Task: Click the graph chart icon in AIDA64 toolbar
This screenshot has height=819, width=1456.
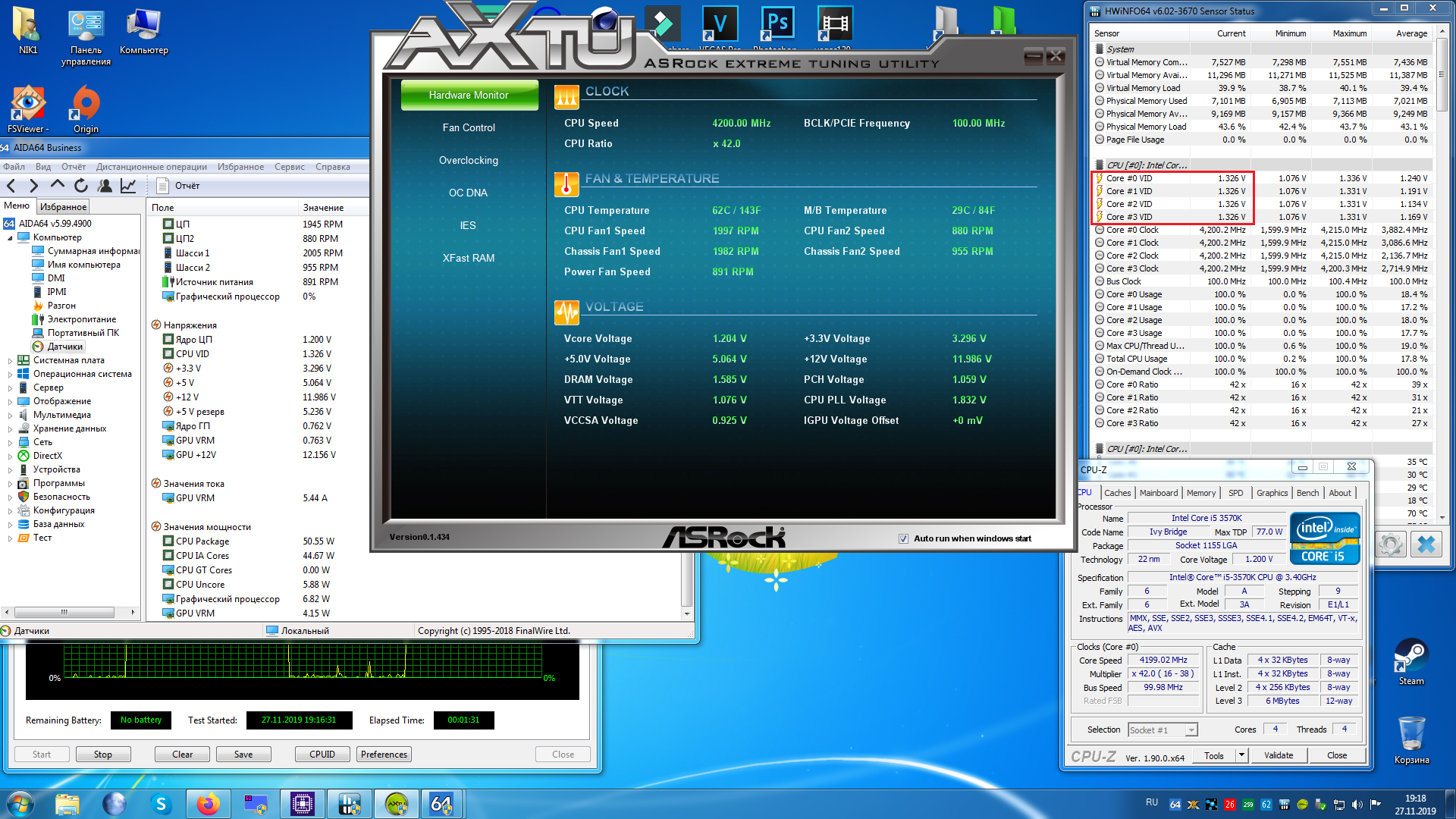Action: point(128,186)
